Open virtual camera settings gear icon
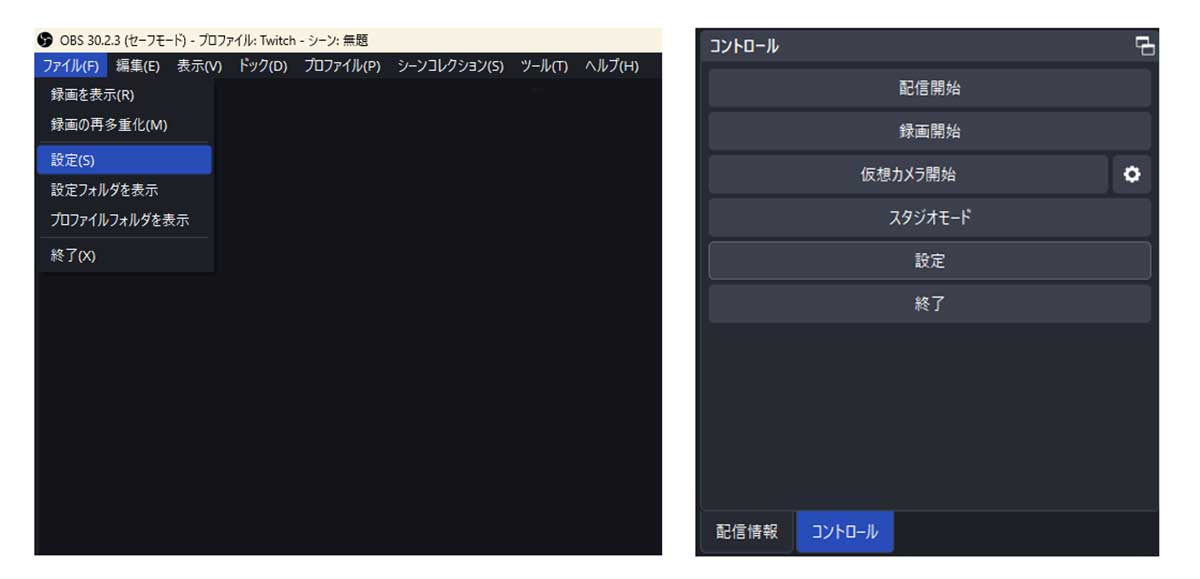1200x579 pixels. pos(1131,174)
